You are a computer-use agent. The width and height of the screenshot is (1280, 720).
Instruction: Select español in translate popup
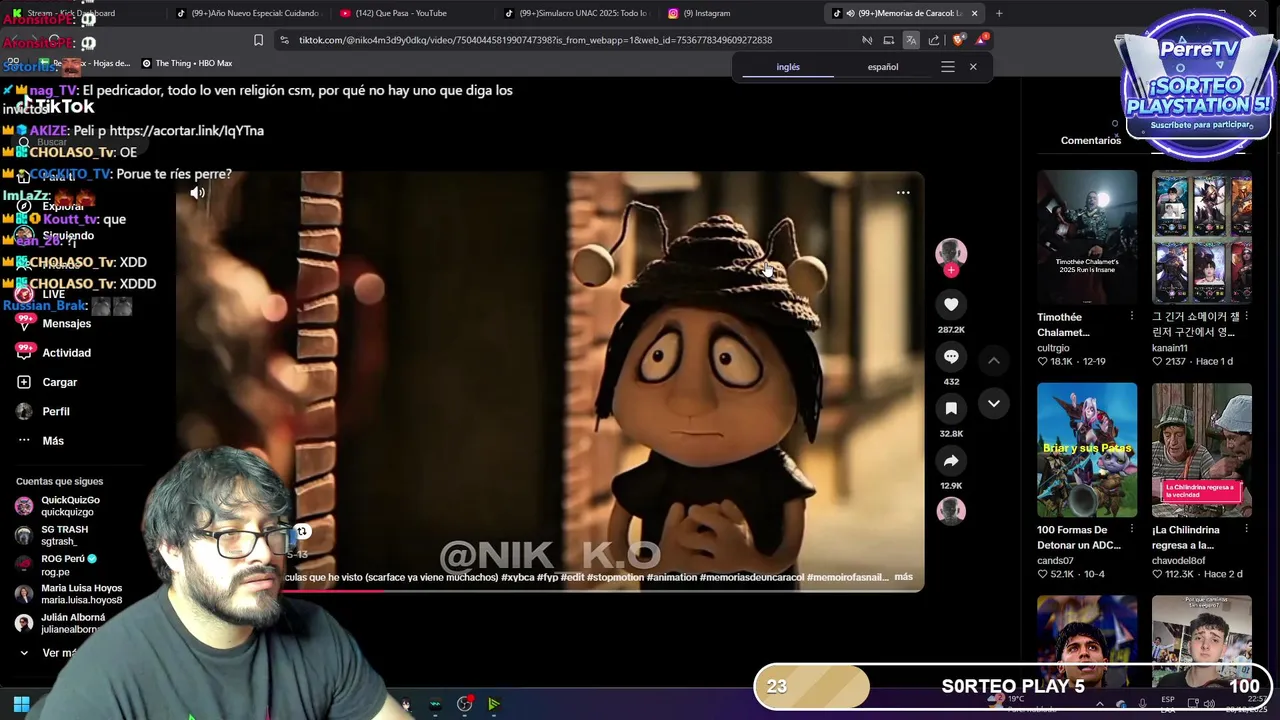(883, 67)
